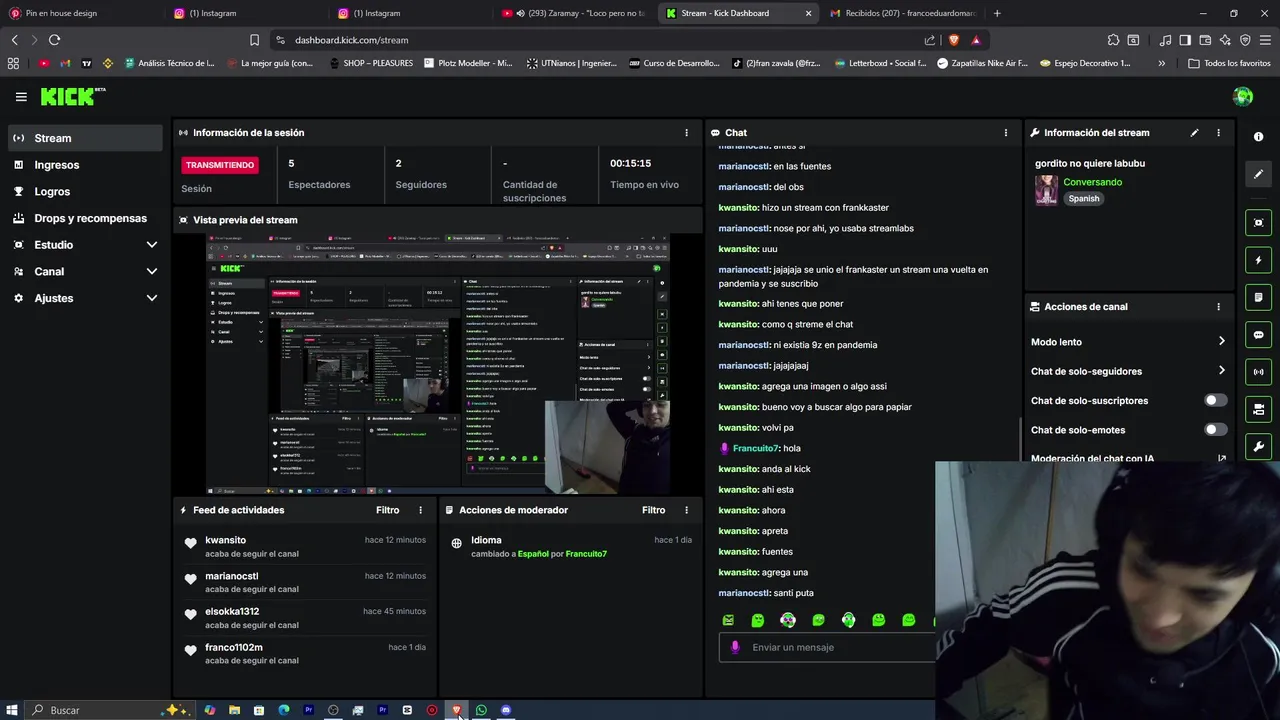This screenshot has height=720, width=1280.
Task: Click Francuito7 link in moderator actions
Action: 586,554
